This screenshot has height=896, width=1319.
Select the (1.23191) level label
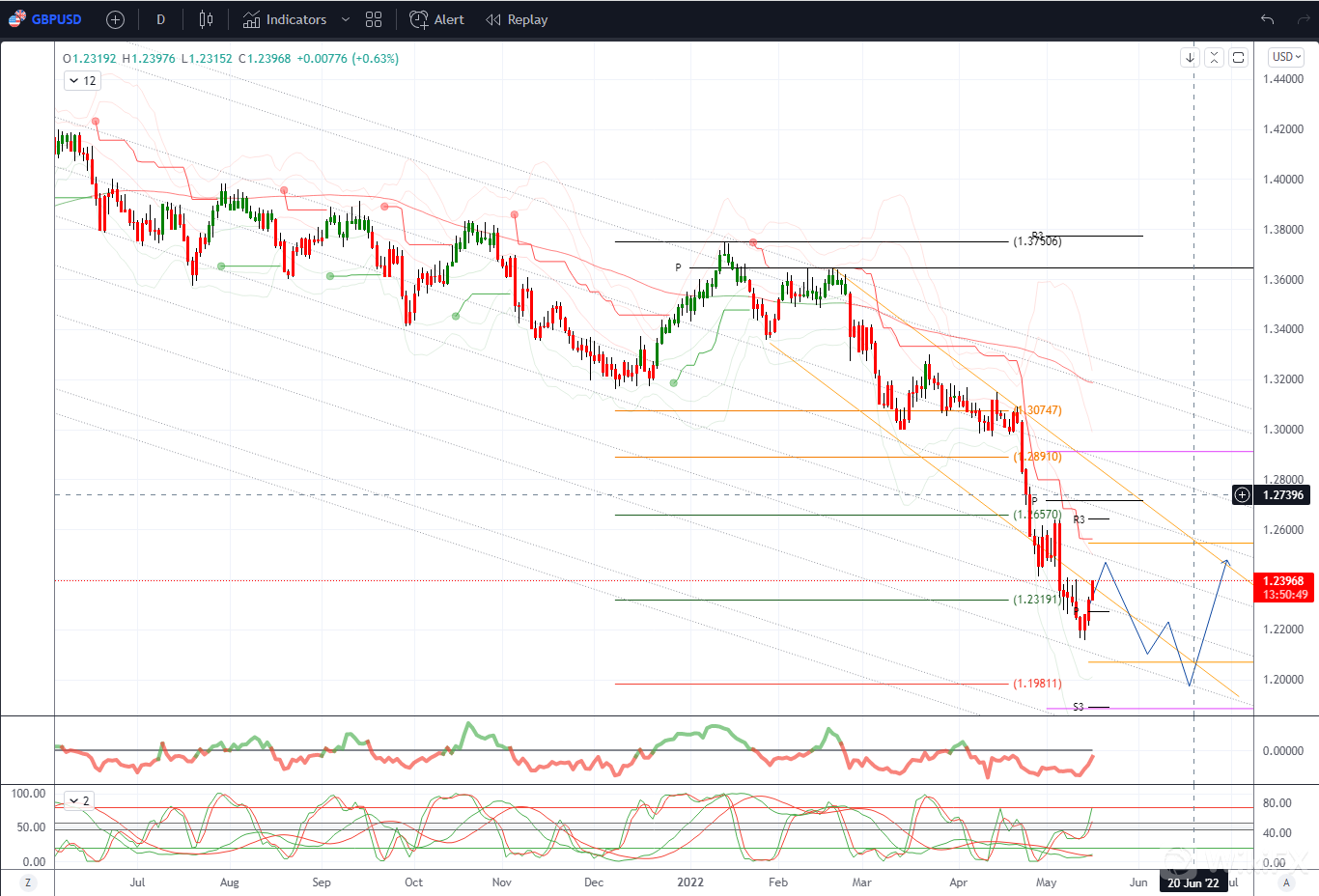(x=1037, y=600)
